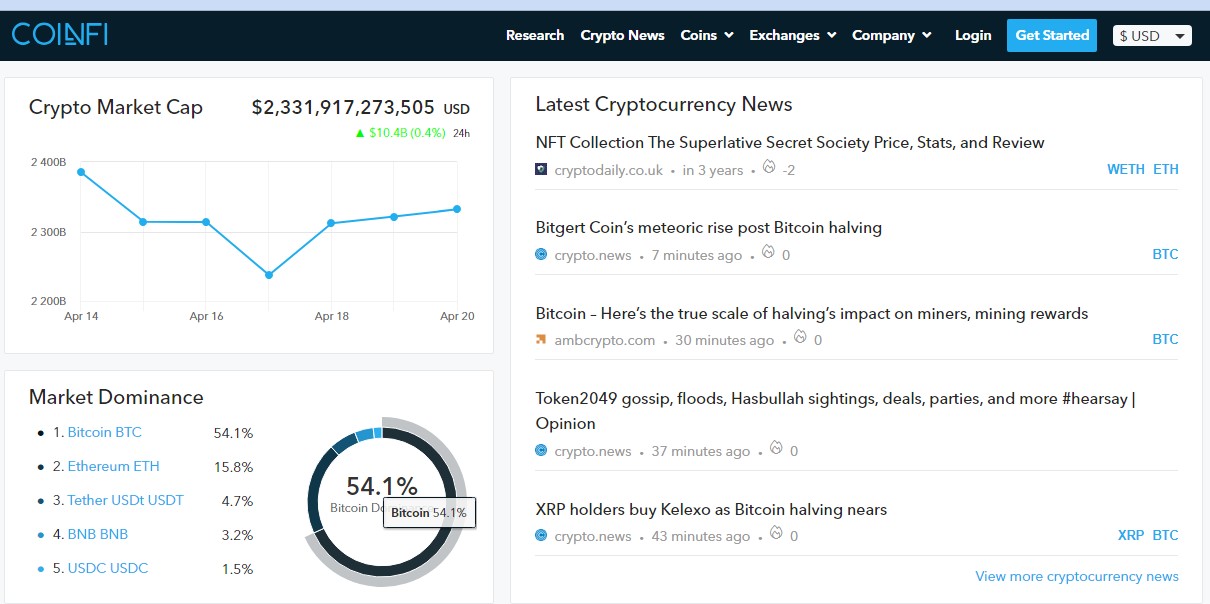
Task: Click the crypto.news favicon under the Token2049 article
Action: [541, 451]
